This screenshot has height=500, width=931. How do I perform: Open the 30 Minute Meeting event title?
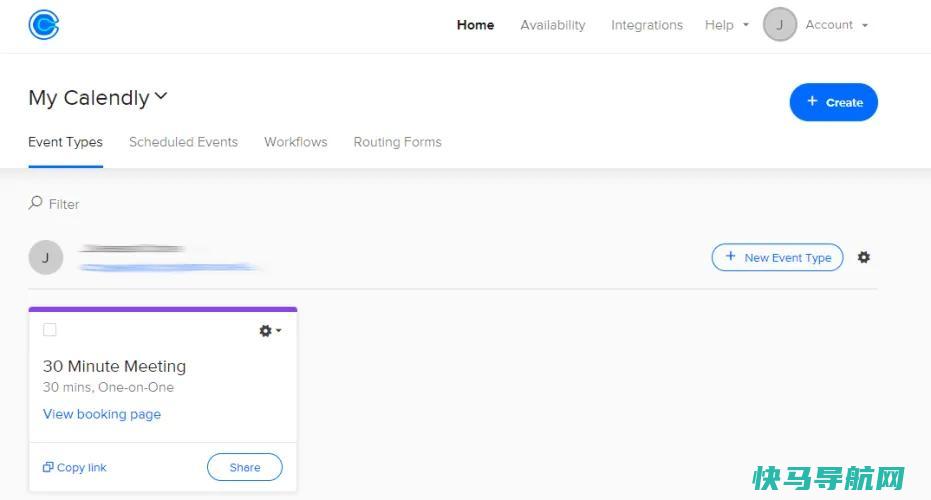114,366
